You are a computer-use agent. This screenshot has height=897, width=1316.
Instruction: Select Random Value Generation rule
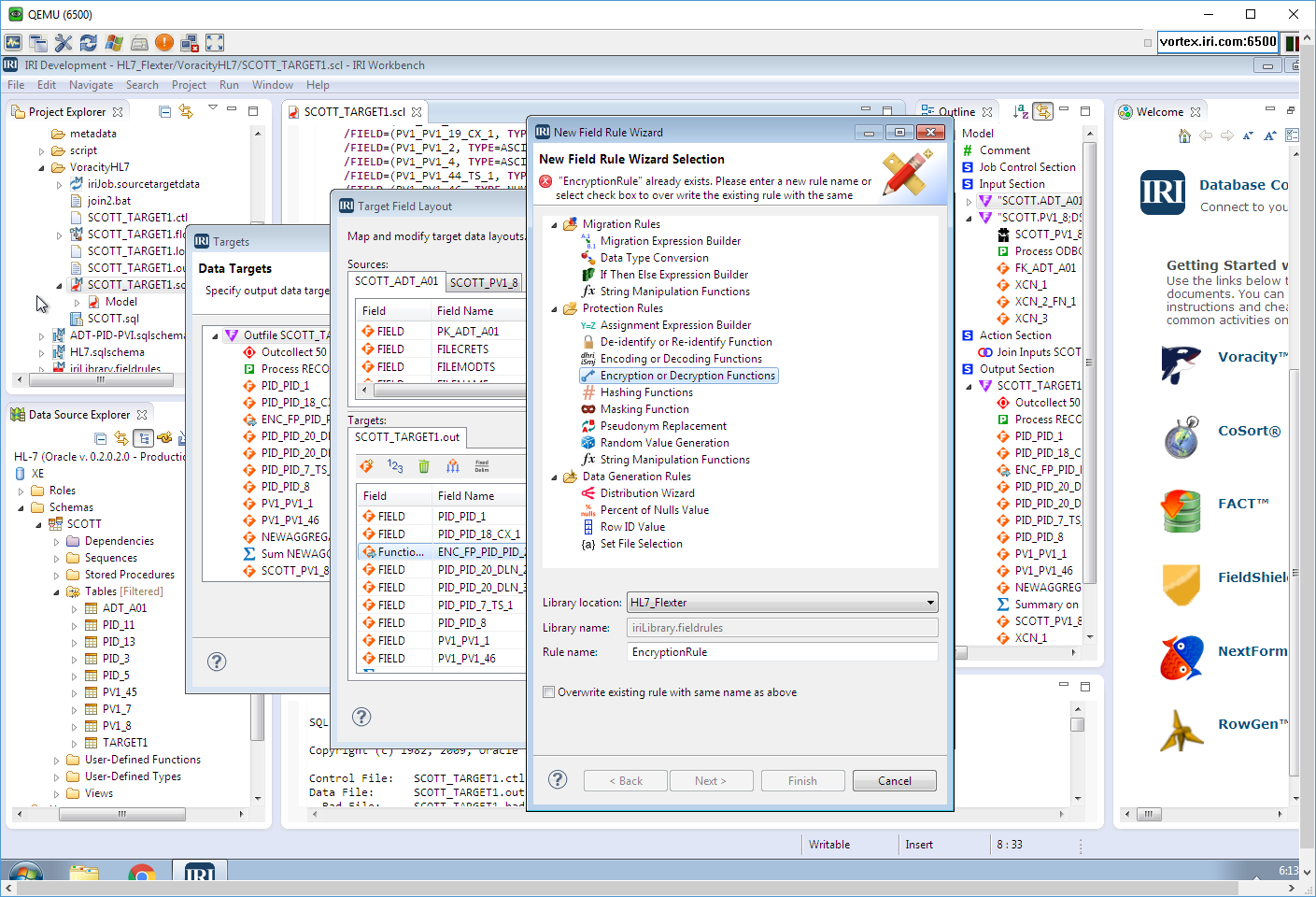[664, 443]
